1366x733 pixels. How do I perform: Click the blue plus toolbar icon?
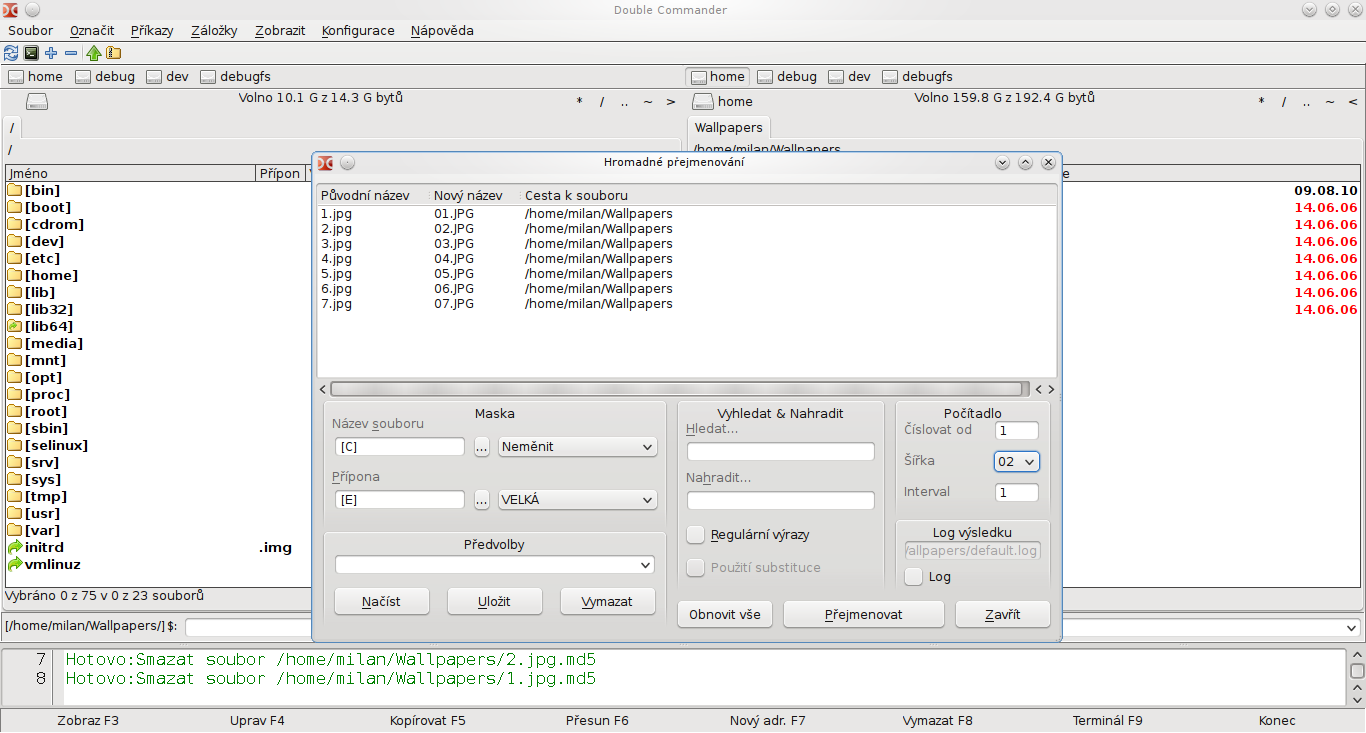(51, 53)
